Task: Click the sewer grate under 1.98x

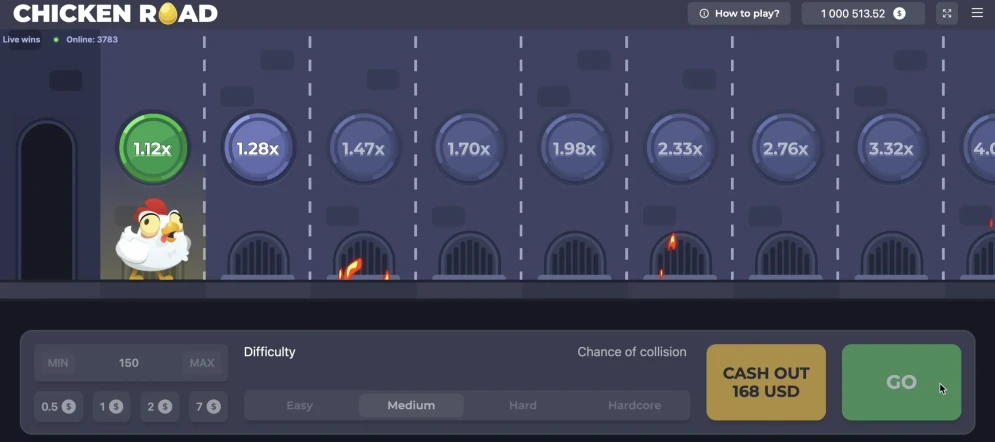Action: click(x=574, y=256)
